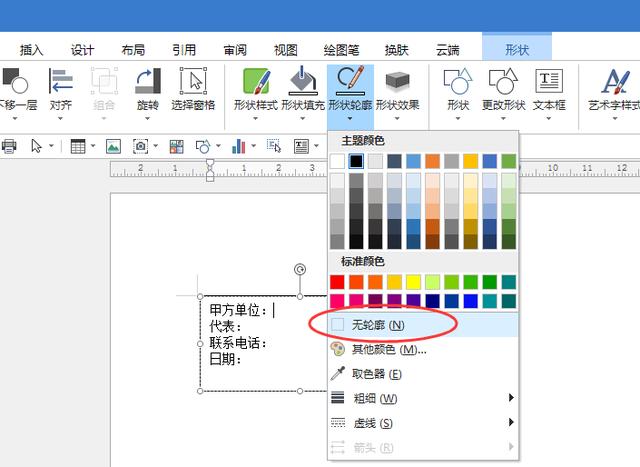The height and width of the screenshot is (467, 640).
Task: Expand the dropdown arrow under Rotate (旋转)
Action: [x=147, y=119]
